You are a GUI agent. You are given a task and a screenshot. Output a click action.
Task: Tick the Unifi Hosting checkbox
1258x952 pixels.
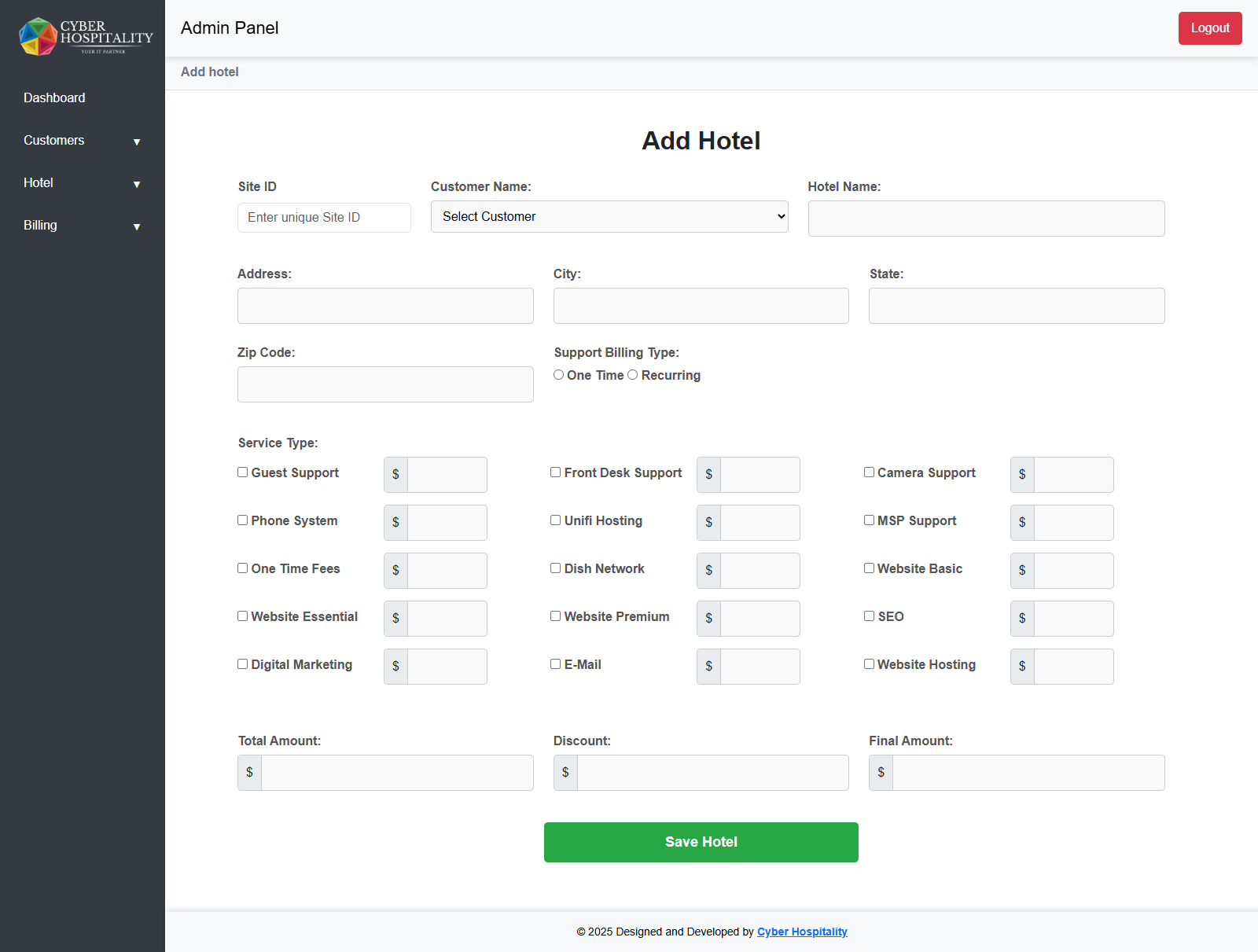pos(556,520)
